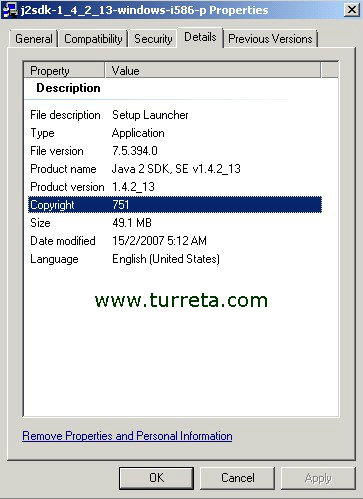Screen dimensions: 363x499
Task: Click the 1.4.2_13 product version value
Action: [133, 187]
